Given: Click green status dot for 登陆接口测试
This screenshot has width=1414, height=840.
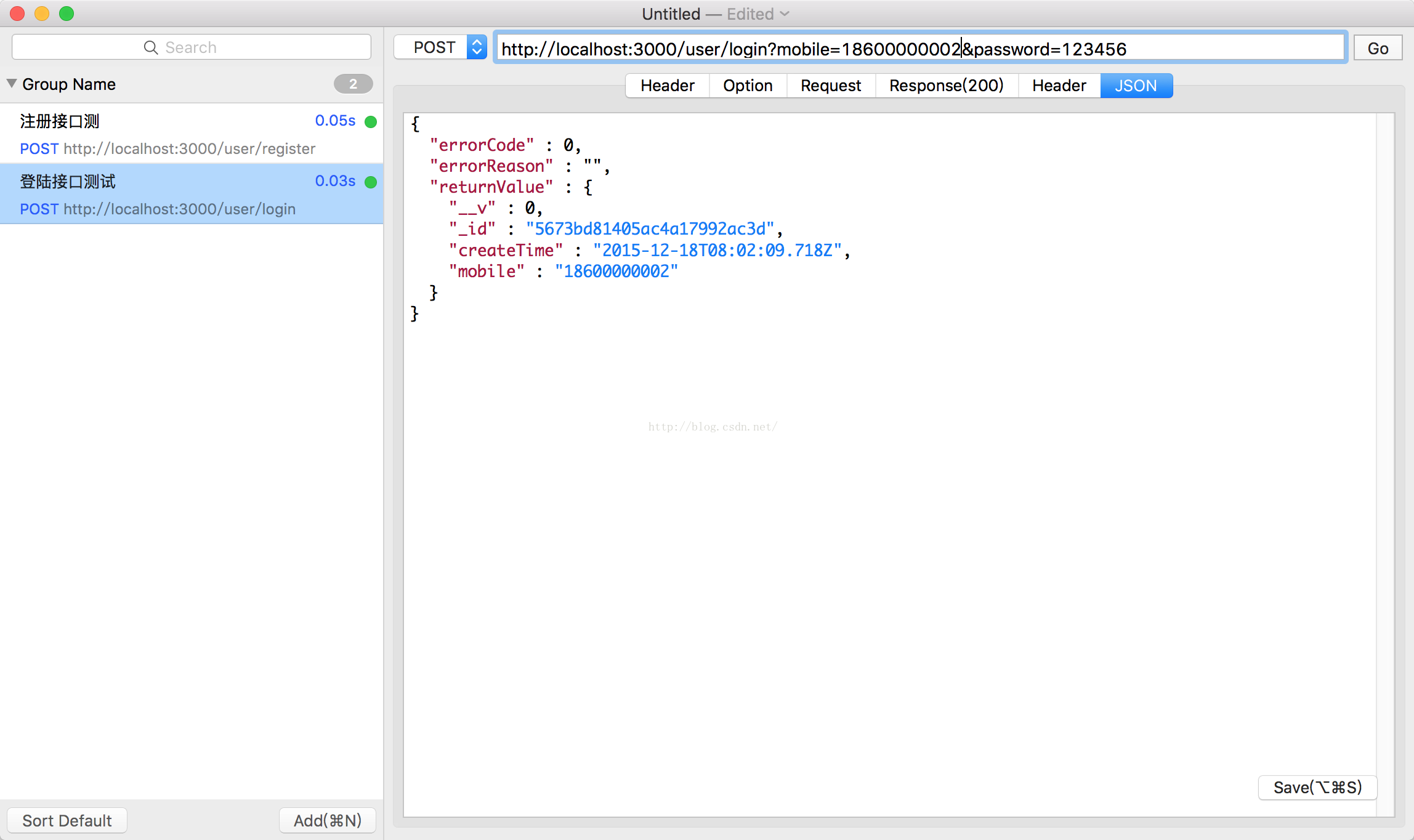Looking at the screenshot, I should [x=371, y=182].
